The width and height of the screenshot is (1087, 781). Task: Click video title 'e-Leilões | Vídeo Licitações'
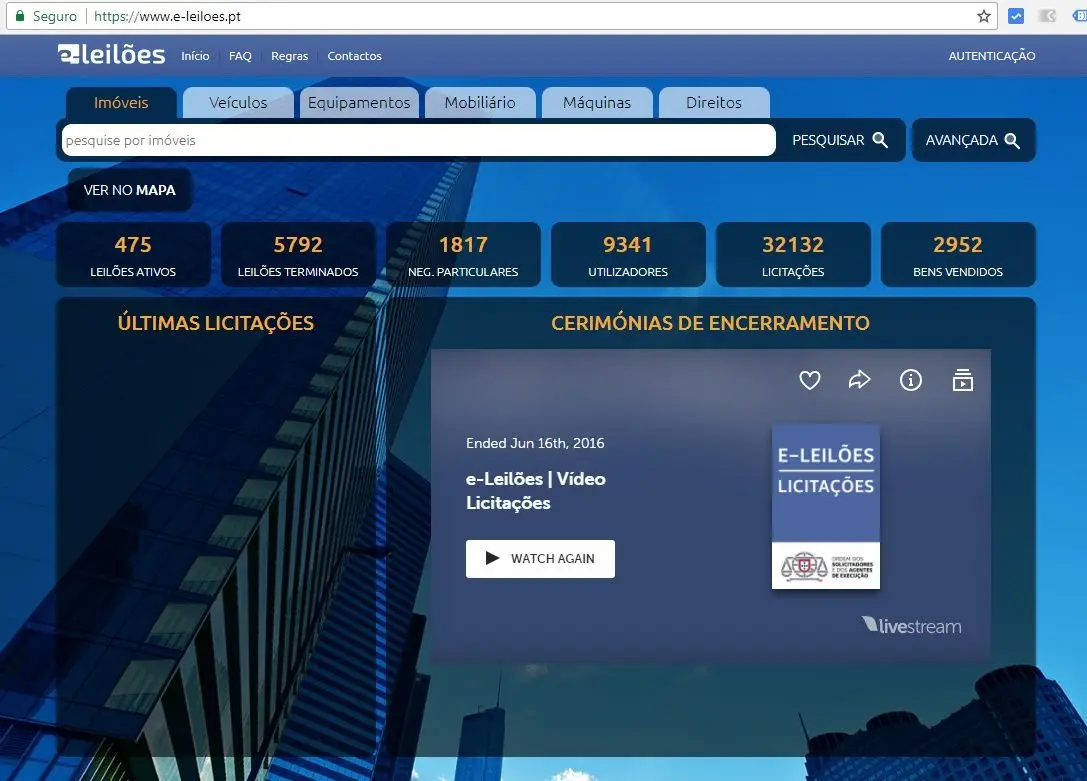pos(536,491)
